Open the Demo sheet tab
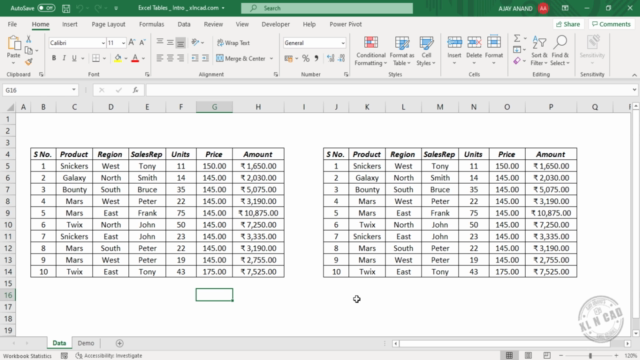This screenshot has width=640, height=360. (x=86, y=343)
